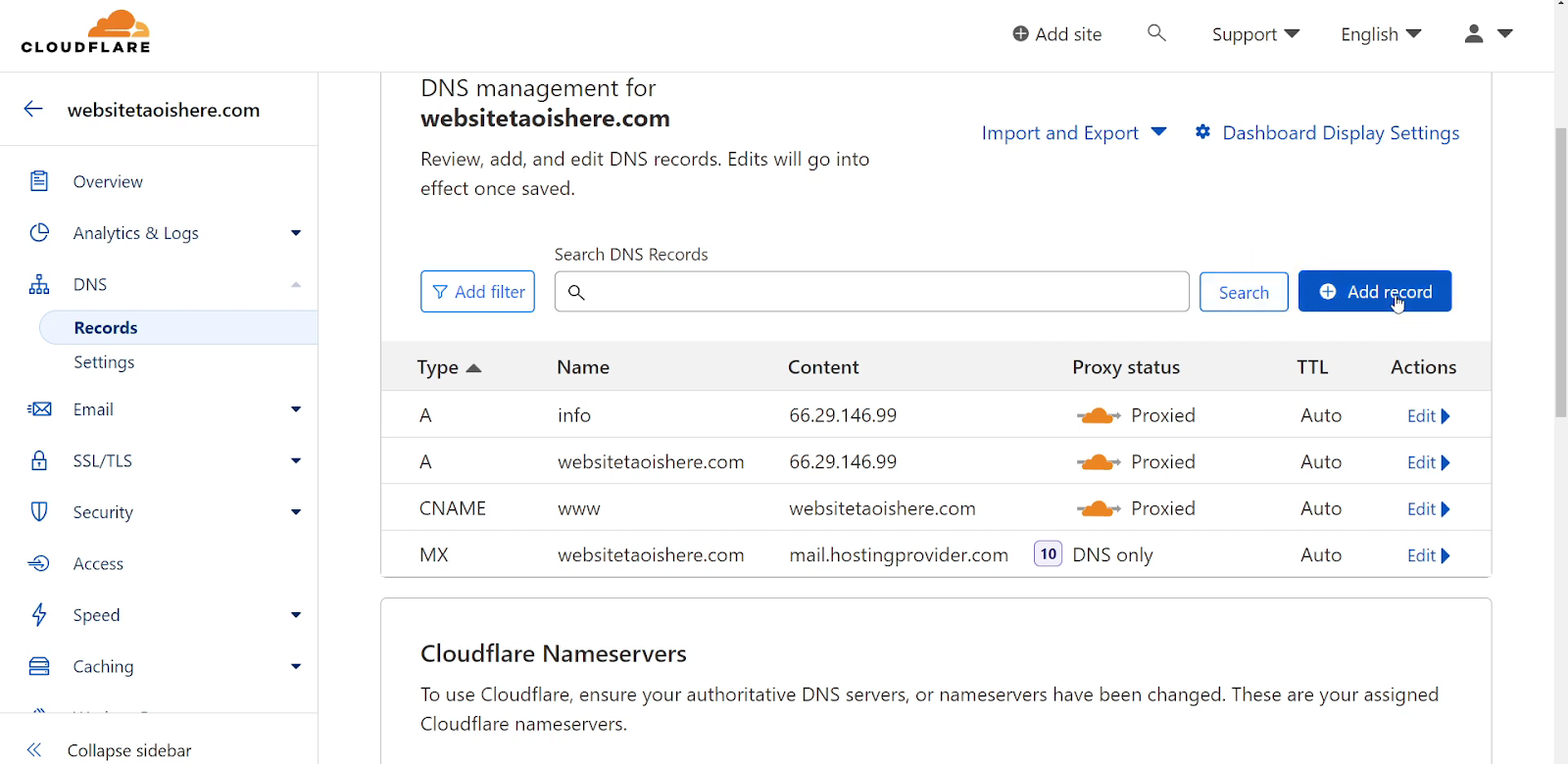Click the Caching drive icon

pyautogui.click(x=39, y=666)
